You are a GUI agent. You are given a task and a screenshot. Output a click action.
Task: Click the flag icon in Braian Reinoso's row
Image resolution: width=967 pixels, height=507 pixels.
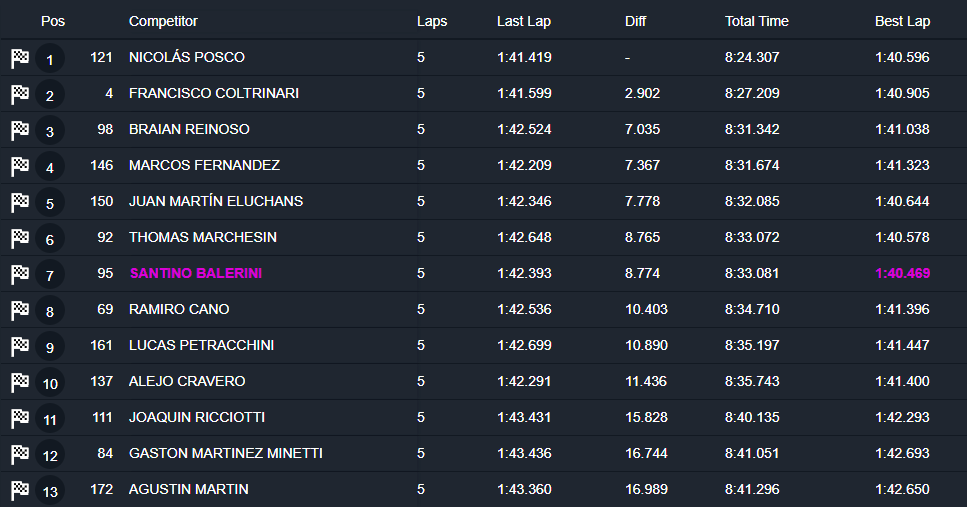click(20, 130)
